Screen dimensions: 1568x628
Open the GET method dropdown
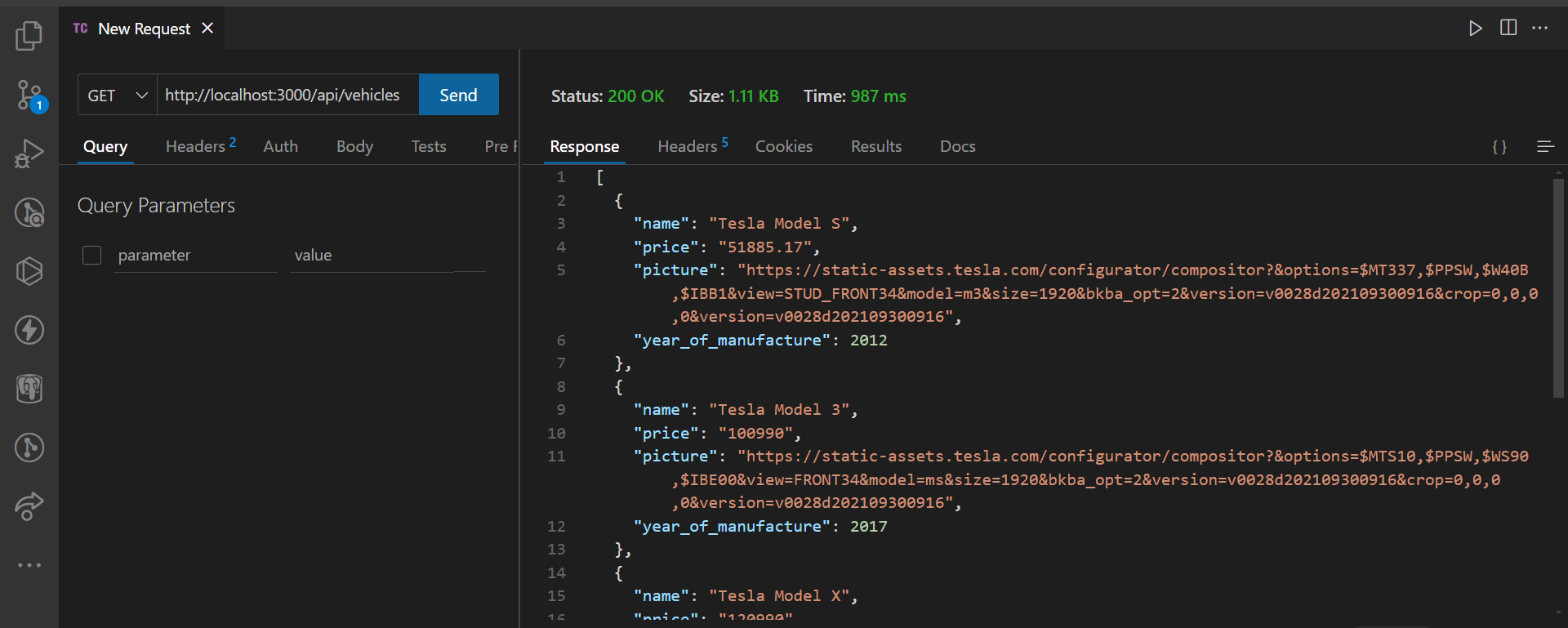click(118, 95)
